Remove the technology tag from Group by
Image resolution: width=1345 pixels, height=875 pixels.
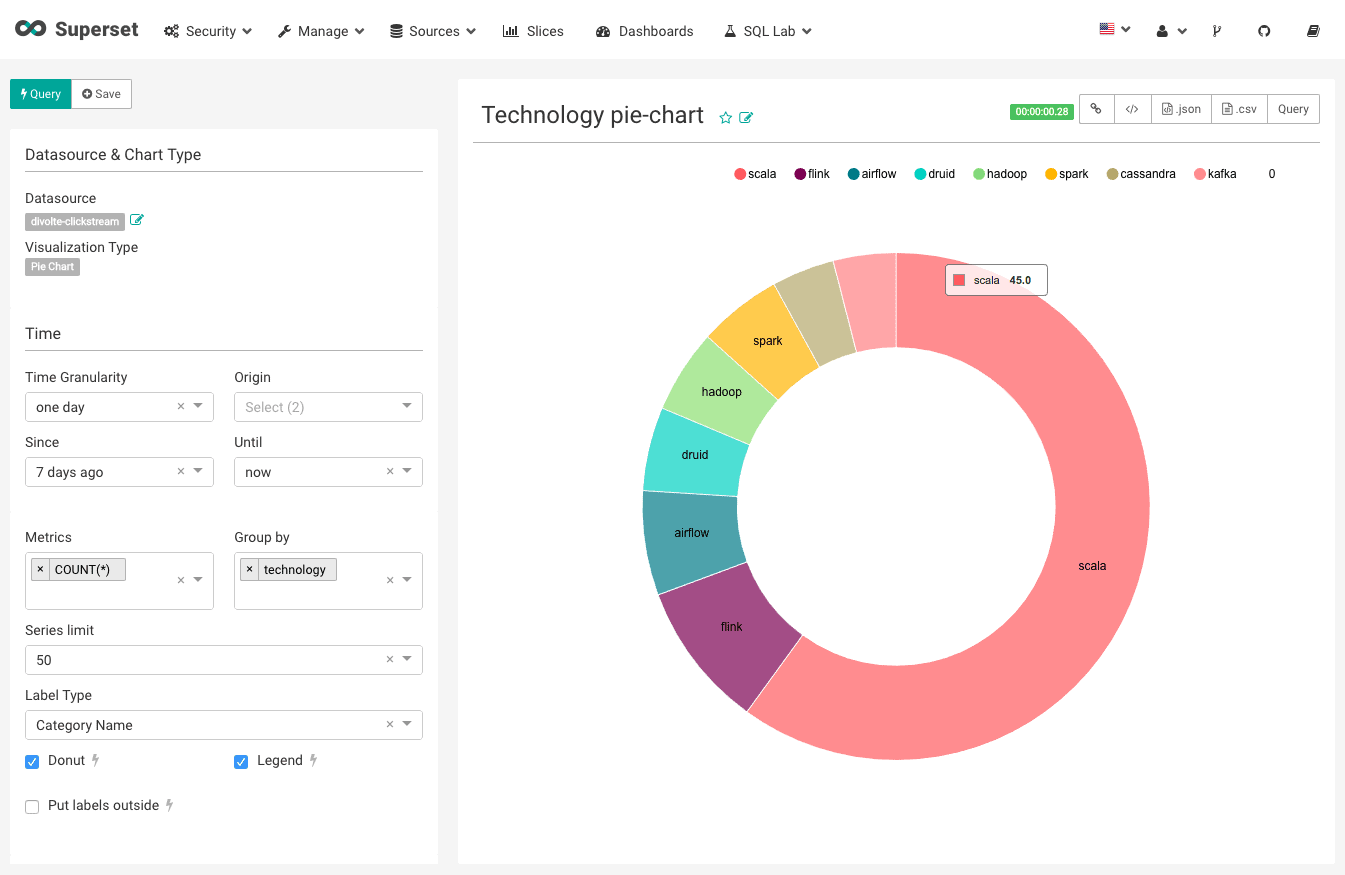(x=250, y=569)
